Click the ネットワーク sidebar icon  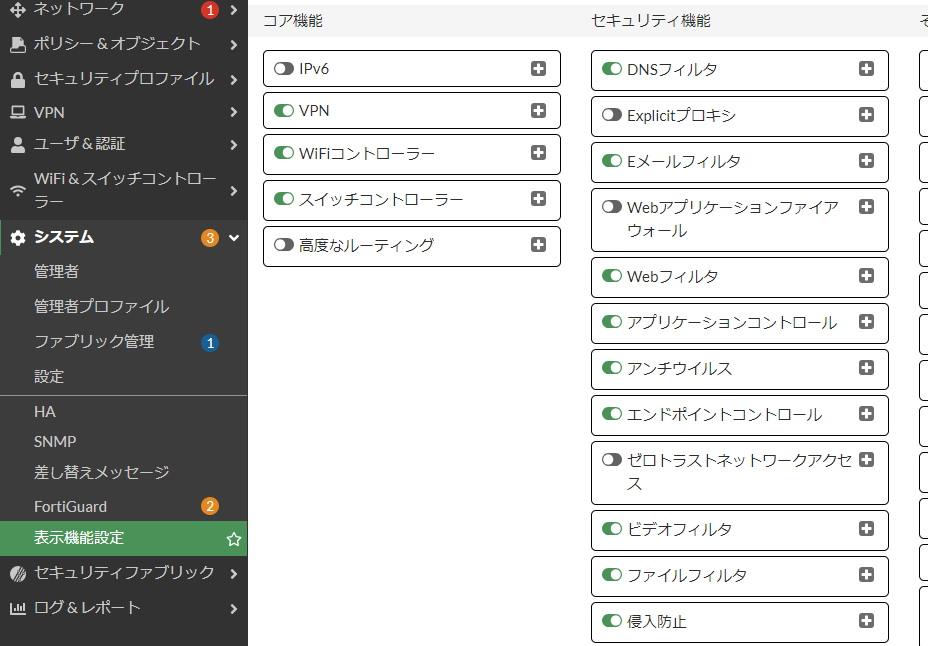[18, 10]
